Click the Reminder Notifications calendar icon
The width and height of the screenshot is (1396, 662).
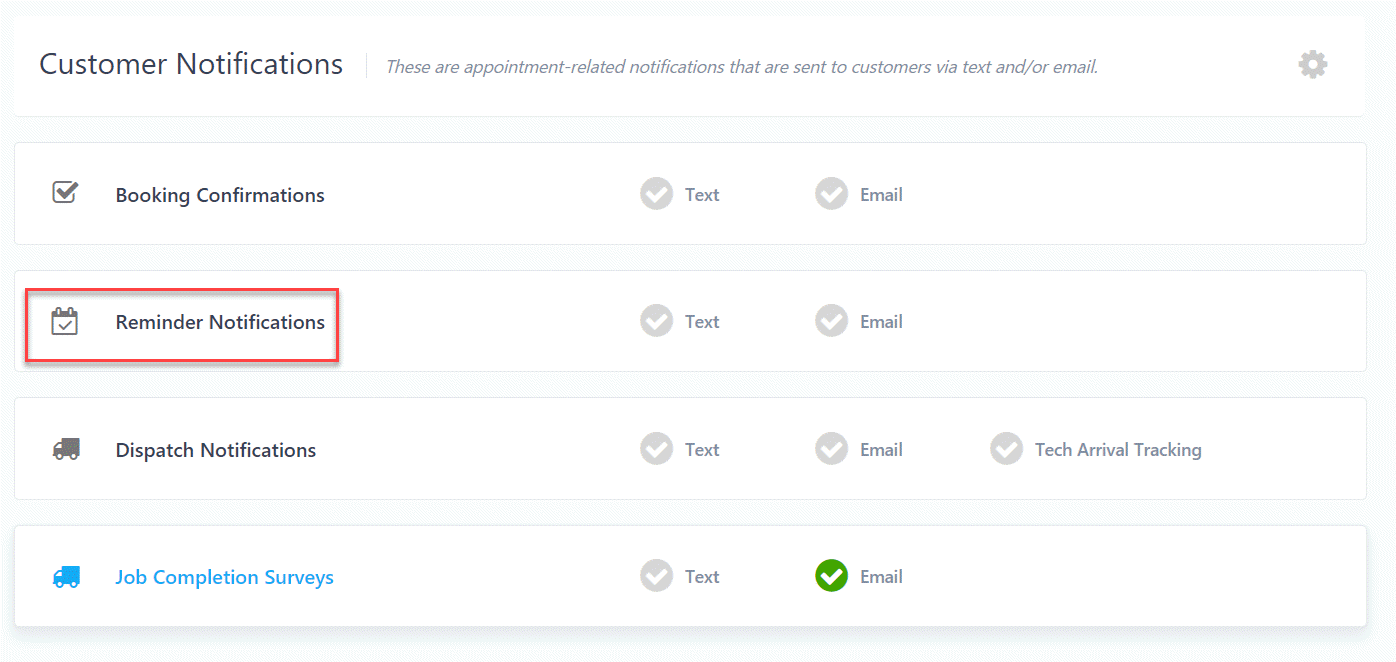click(x=65, y=322)
